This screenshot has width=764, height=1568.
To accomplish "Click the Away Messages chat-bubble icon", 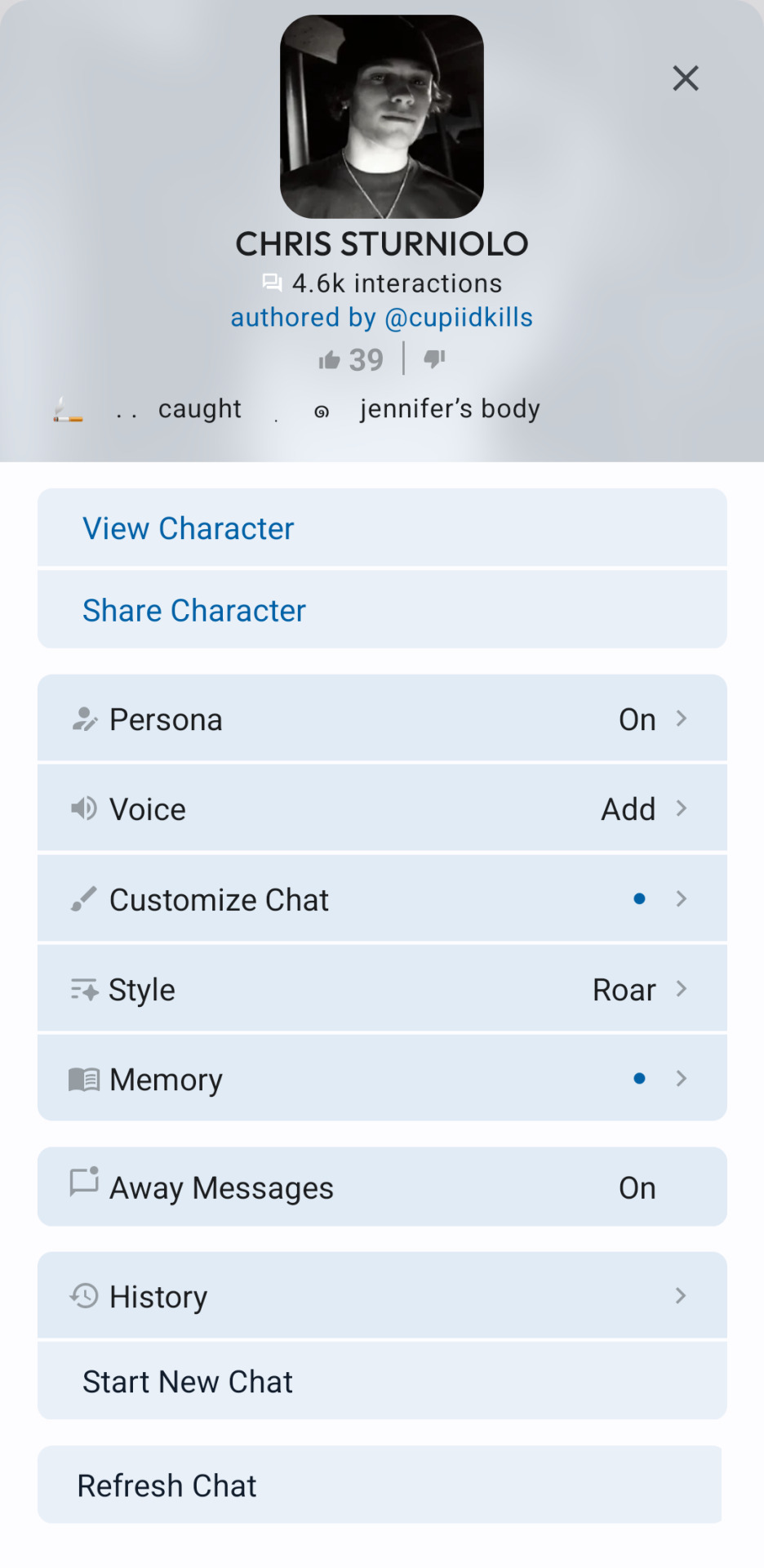I will tap(84, 1182).
